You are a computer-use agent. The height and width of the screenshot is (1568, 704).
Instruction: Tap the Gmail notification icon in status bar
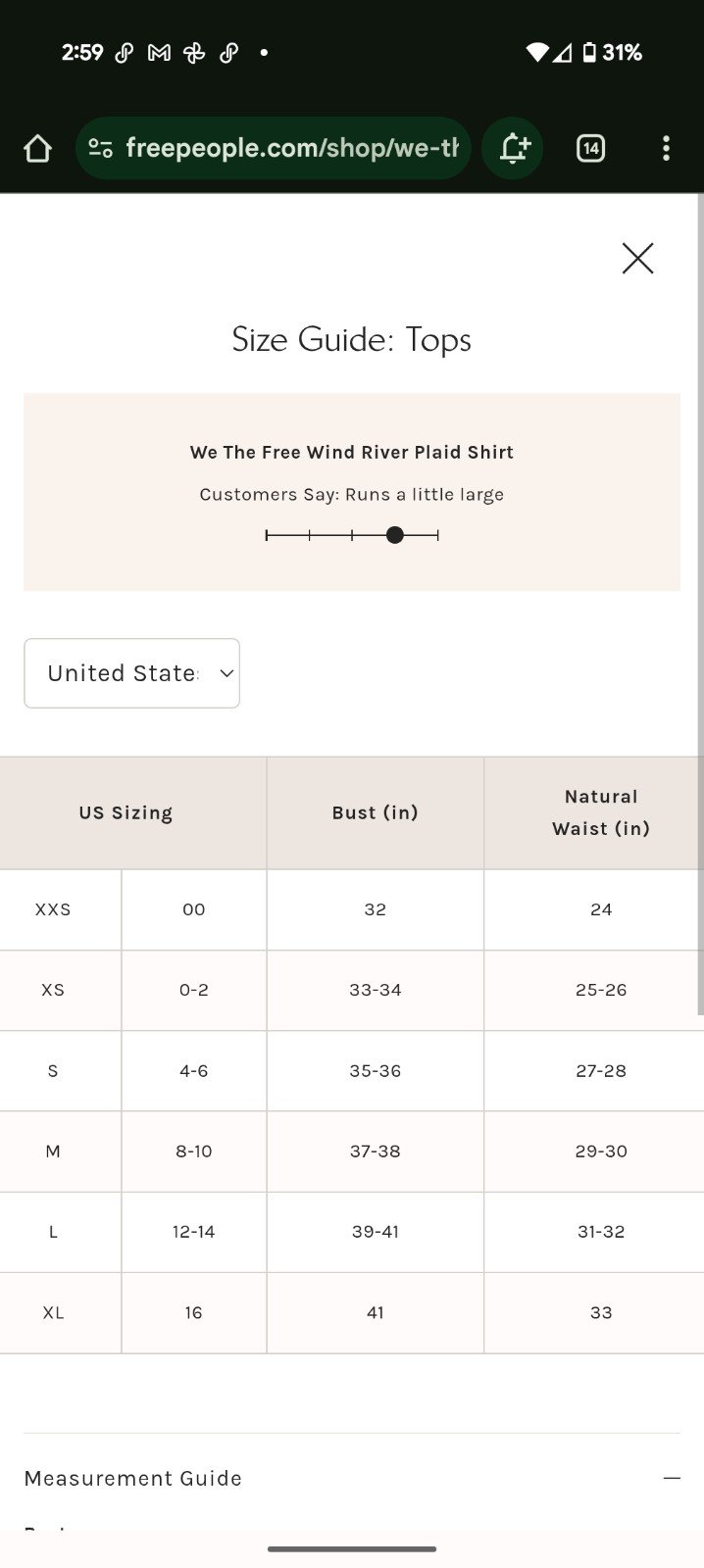click(159, 53)
